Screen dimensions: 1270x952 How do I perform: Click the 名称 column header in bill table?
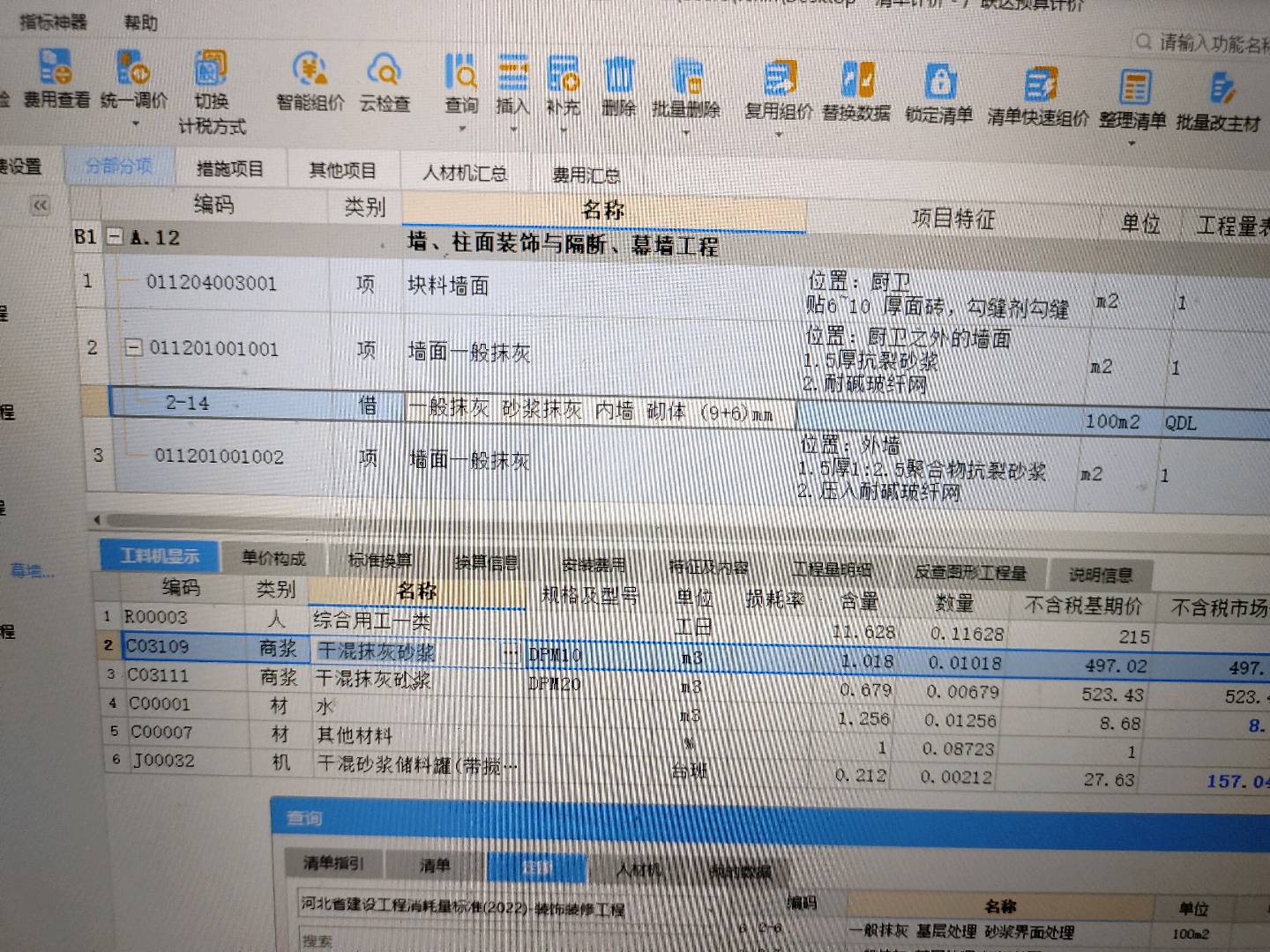[x=603, y=210]
